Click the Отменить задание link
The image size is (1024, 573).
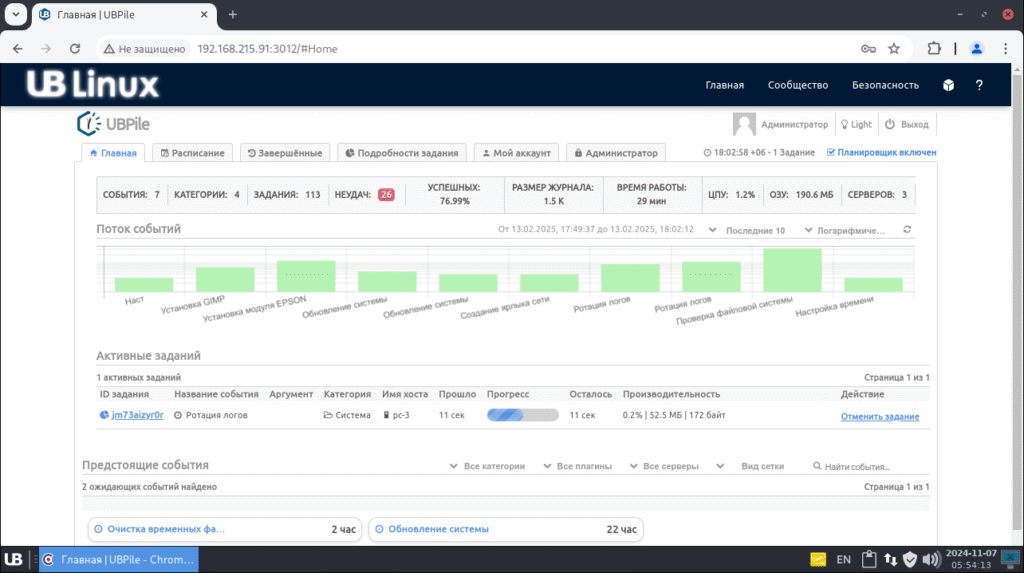click(879, 416)
